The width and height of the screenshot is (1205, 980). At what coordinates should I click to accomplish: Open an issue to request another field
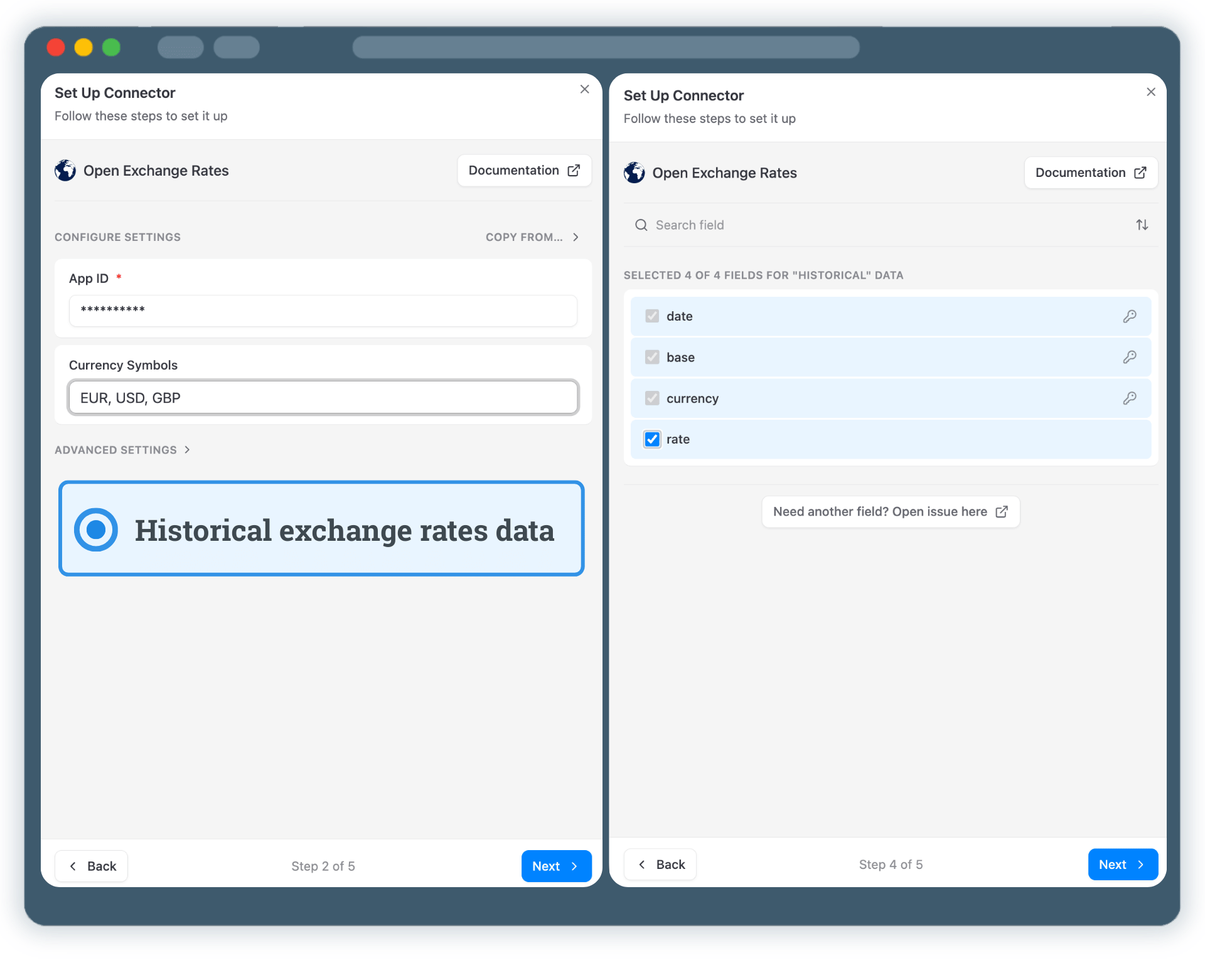pyautogui.click(x=890, y=511)
